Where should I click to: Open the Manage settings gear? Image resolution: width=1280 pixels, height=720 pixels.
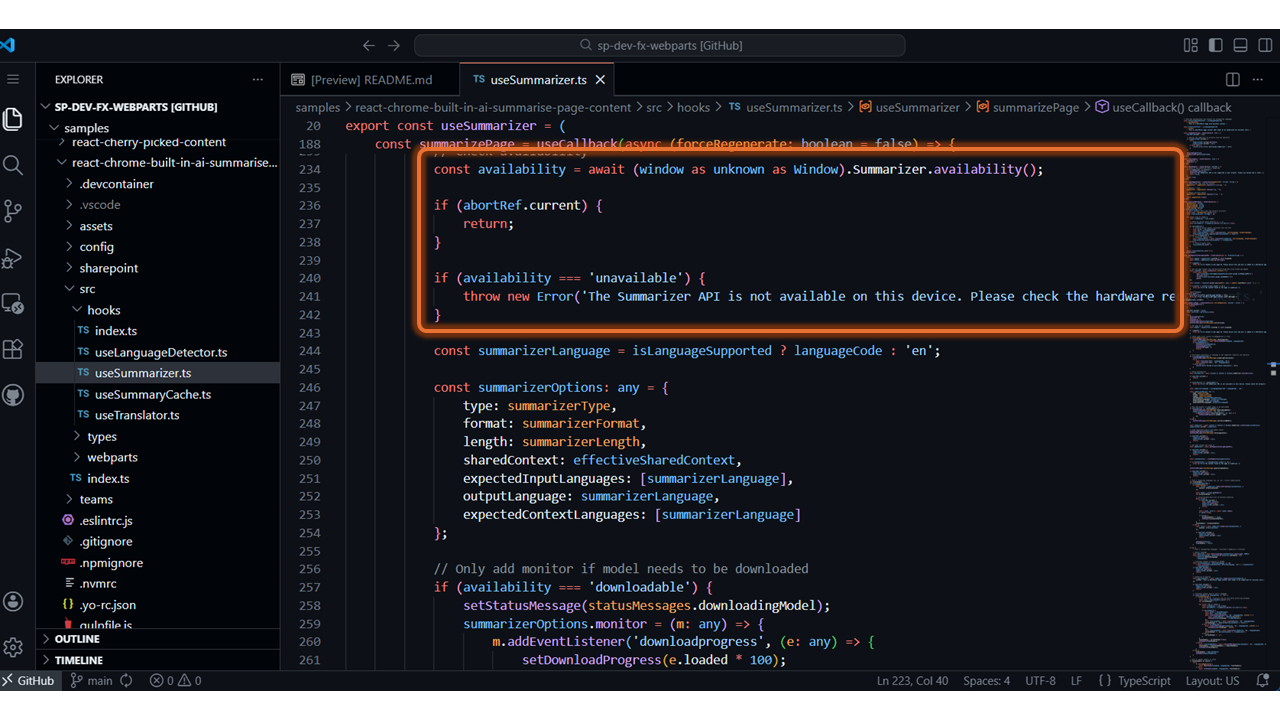pos(13,647)
